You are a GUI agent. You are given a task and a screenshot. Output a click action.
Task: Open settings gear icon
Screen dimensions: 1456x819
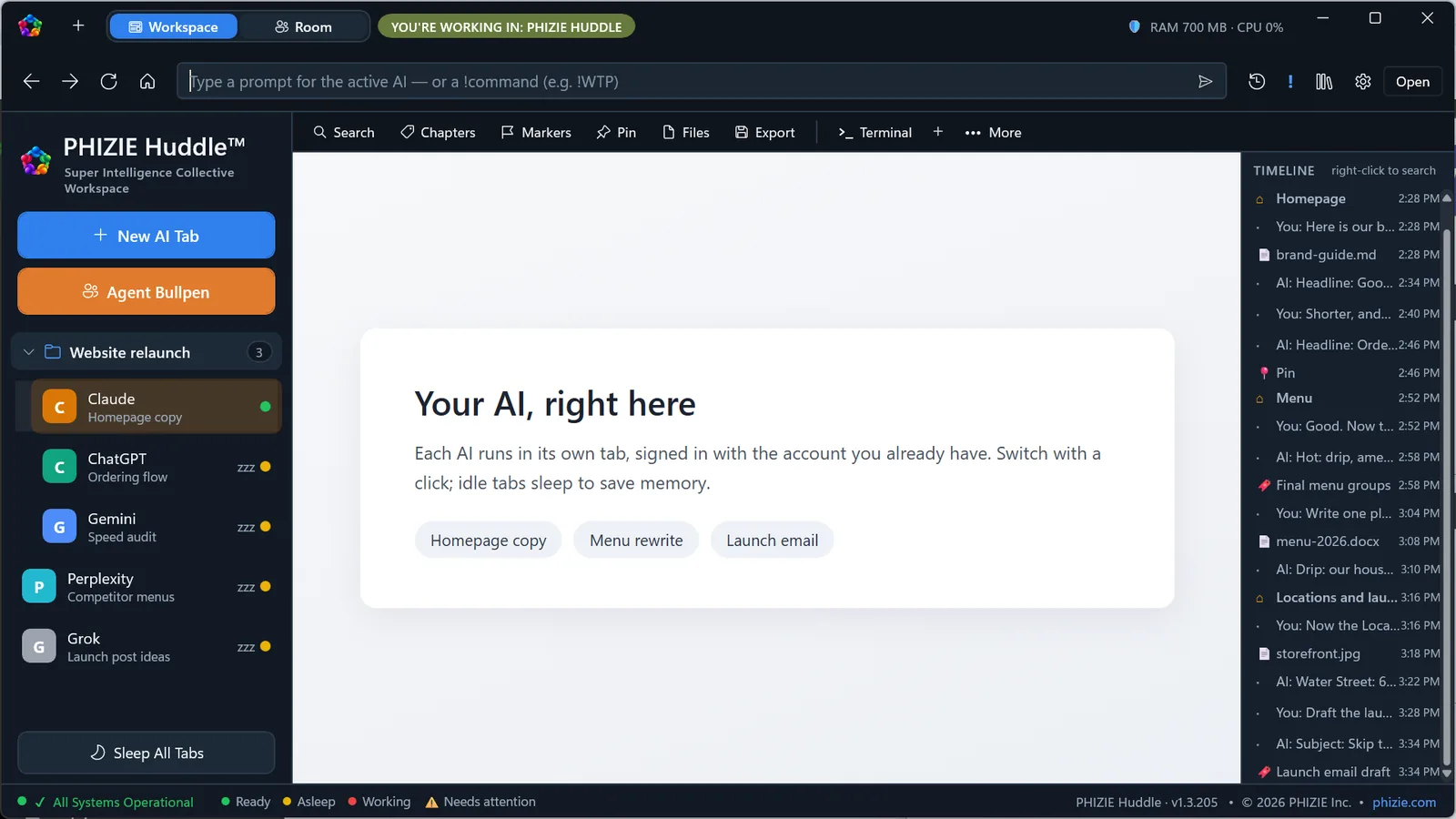[x=1362, y=81]
